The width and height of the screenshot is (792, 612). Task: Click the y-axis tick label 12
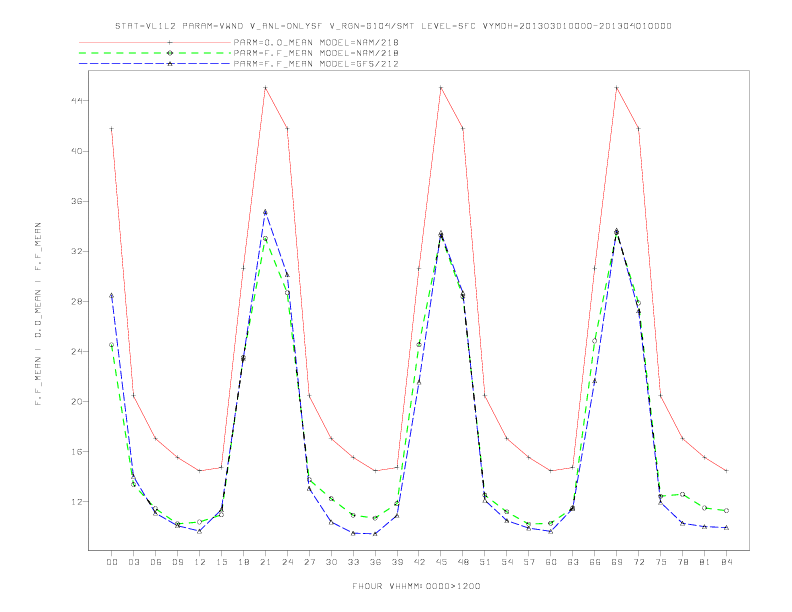point(76,501)
